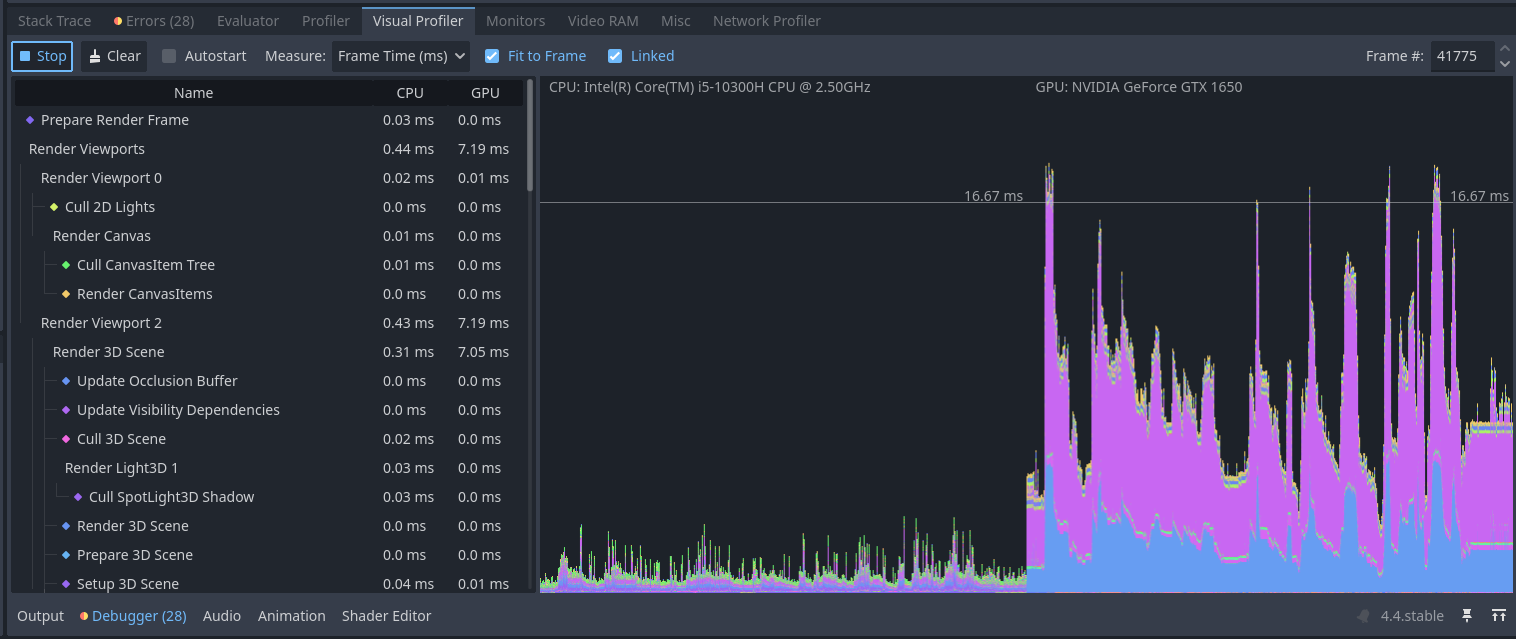Click the blue diamond beside Update Occlusion Buffer
Viewport: 1516px width, 639px height.
click(x=66, y=381)
